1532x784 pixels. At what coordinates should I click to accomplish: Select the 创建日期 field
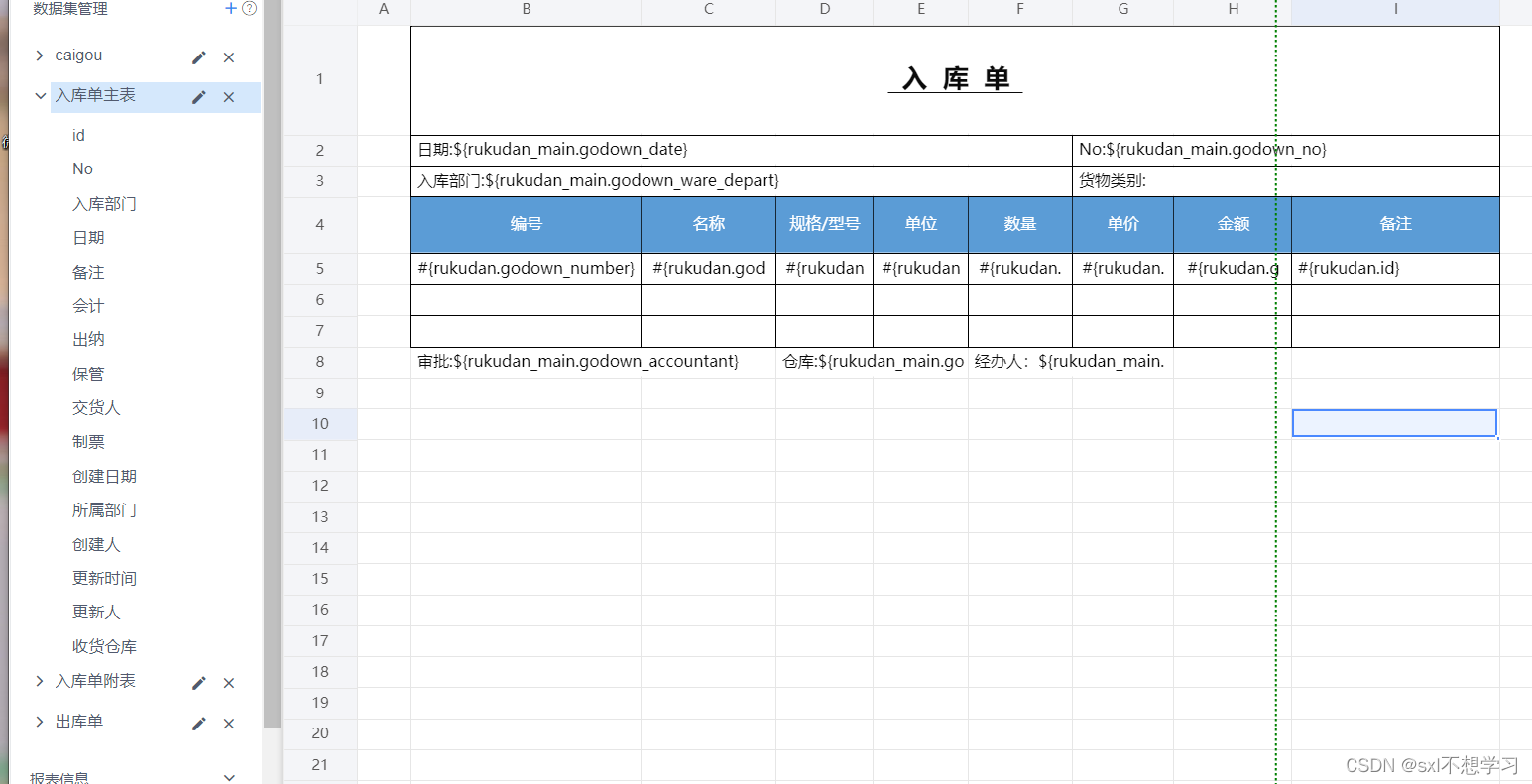104,476
